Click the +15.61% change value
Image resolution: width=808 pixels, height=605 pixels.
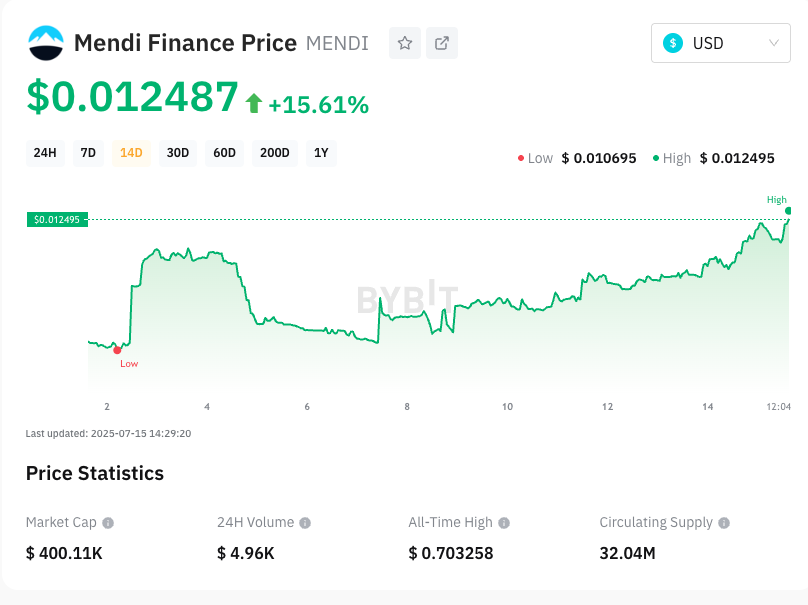tap(318, 105)
